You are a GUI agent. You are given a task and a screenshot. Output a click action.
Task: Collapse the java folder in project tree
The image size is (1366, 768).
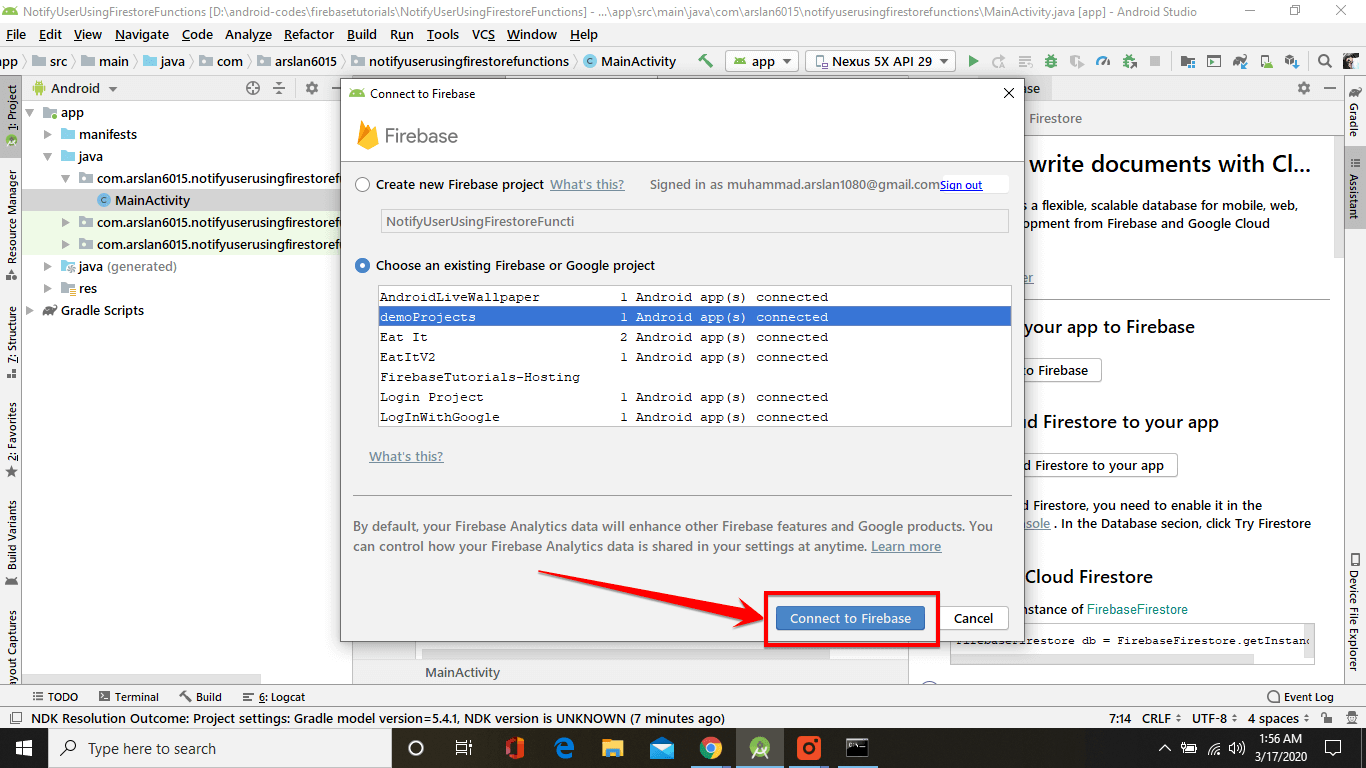48,156
